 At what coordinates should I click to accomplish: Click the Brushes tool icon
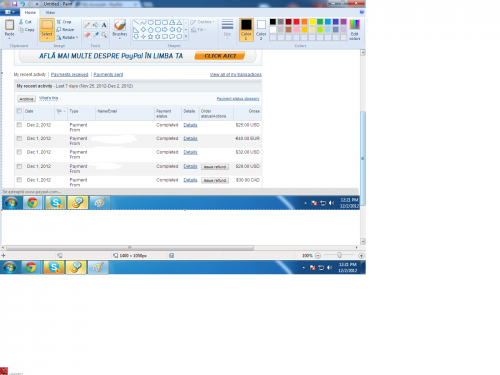point(120,25)
